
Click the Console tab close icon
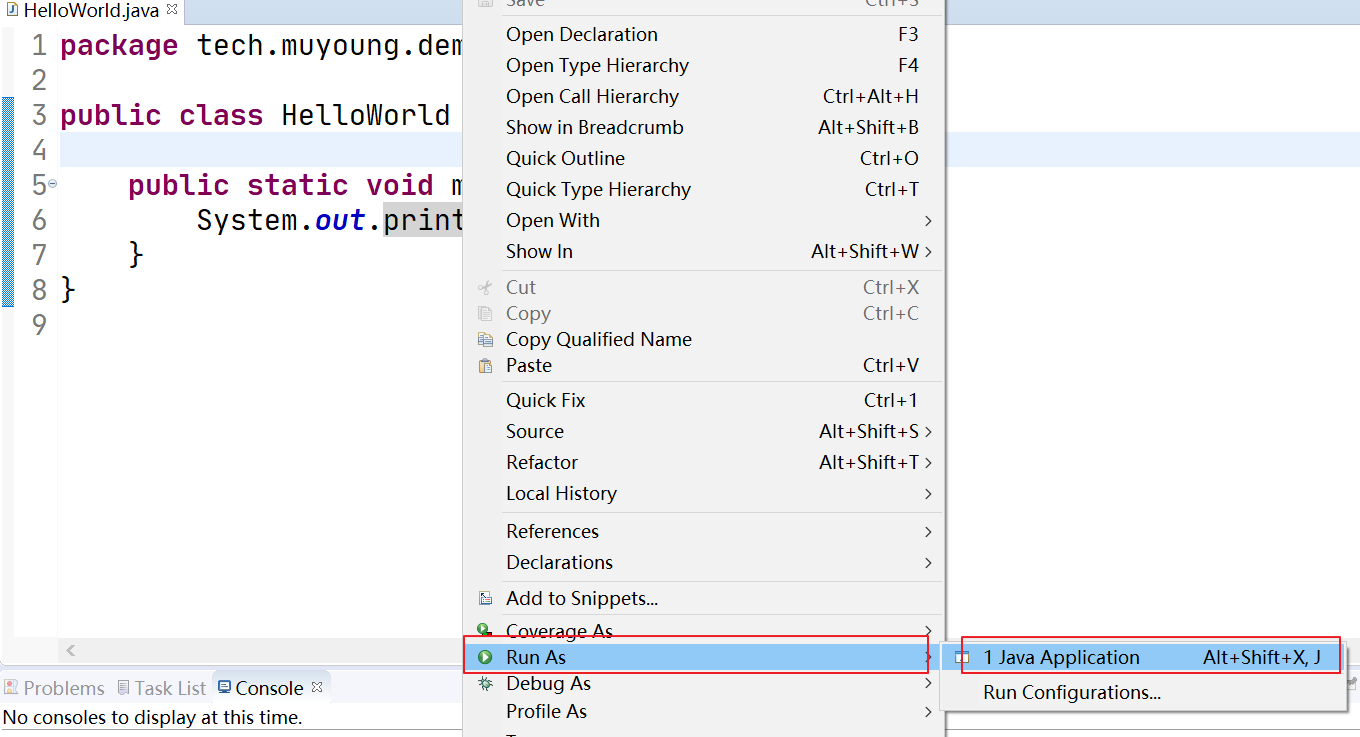pos(317,687)
